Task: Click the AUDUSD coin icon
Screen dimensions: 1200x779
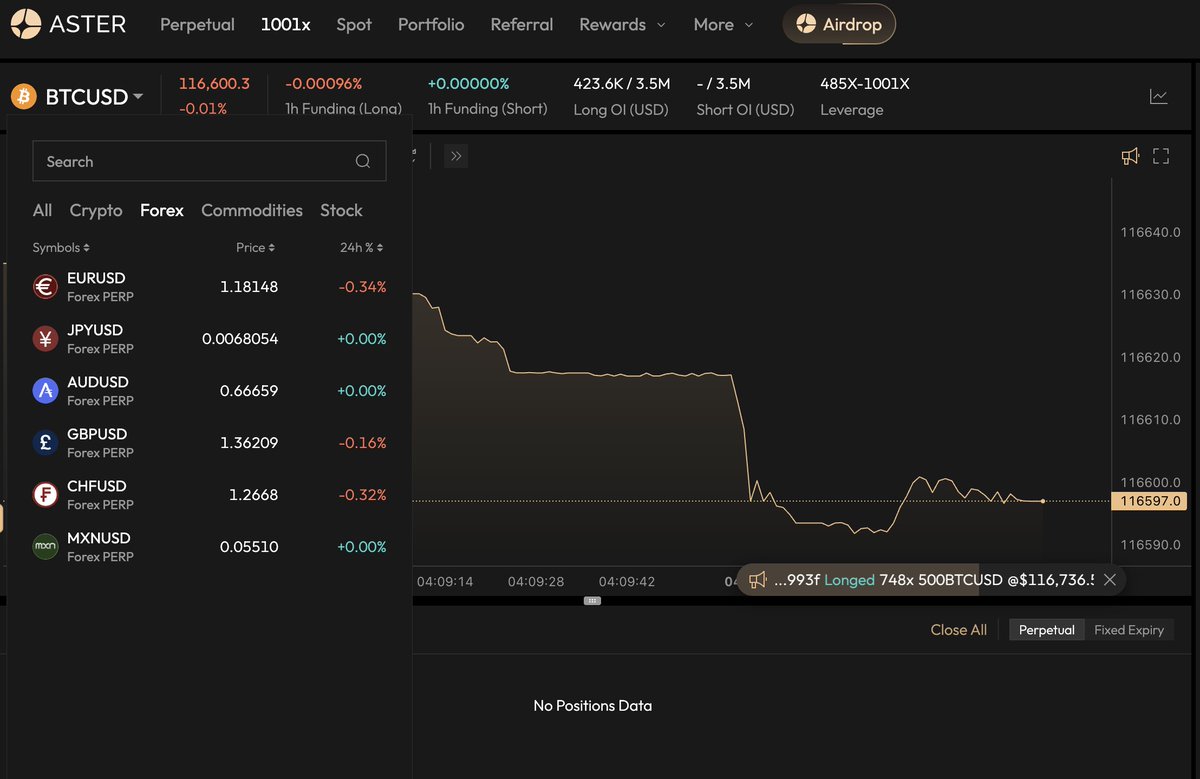Action: click(x=44, y=390)
